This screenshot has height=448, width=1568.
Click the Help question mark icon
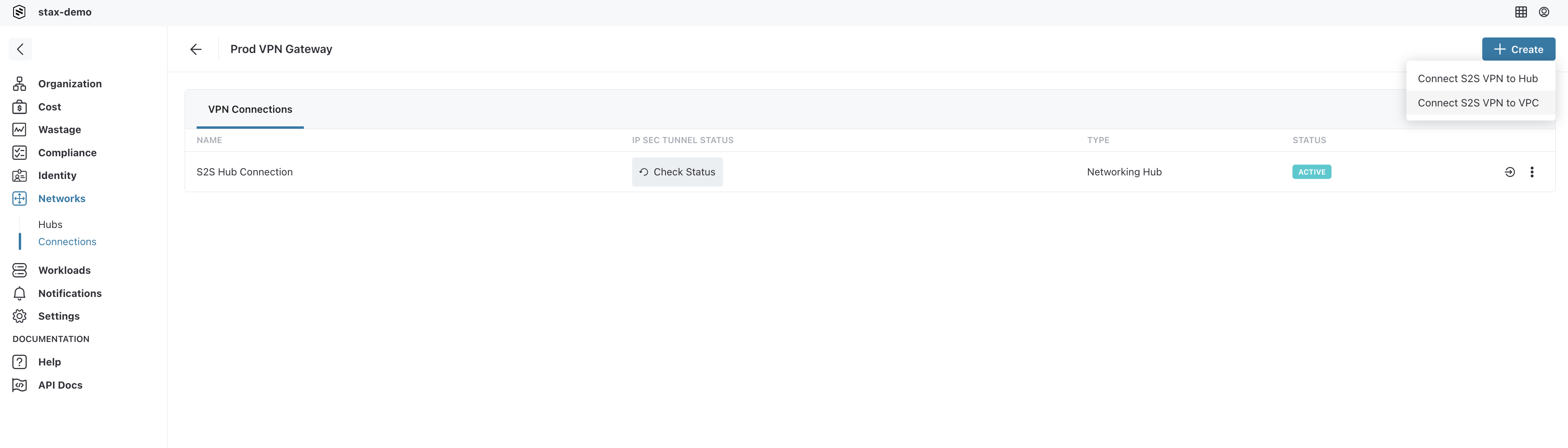[x=20, y=362]
